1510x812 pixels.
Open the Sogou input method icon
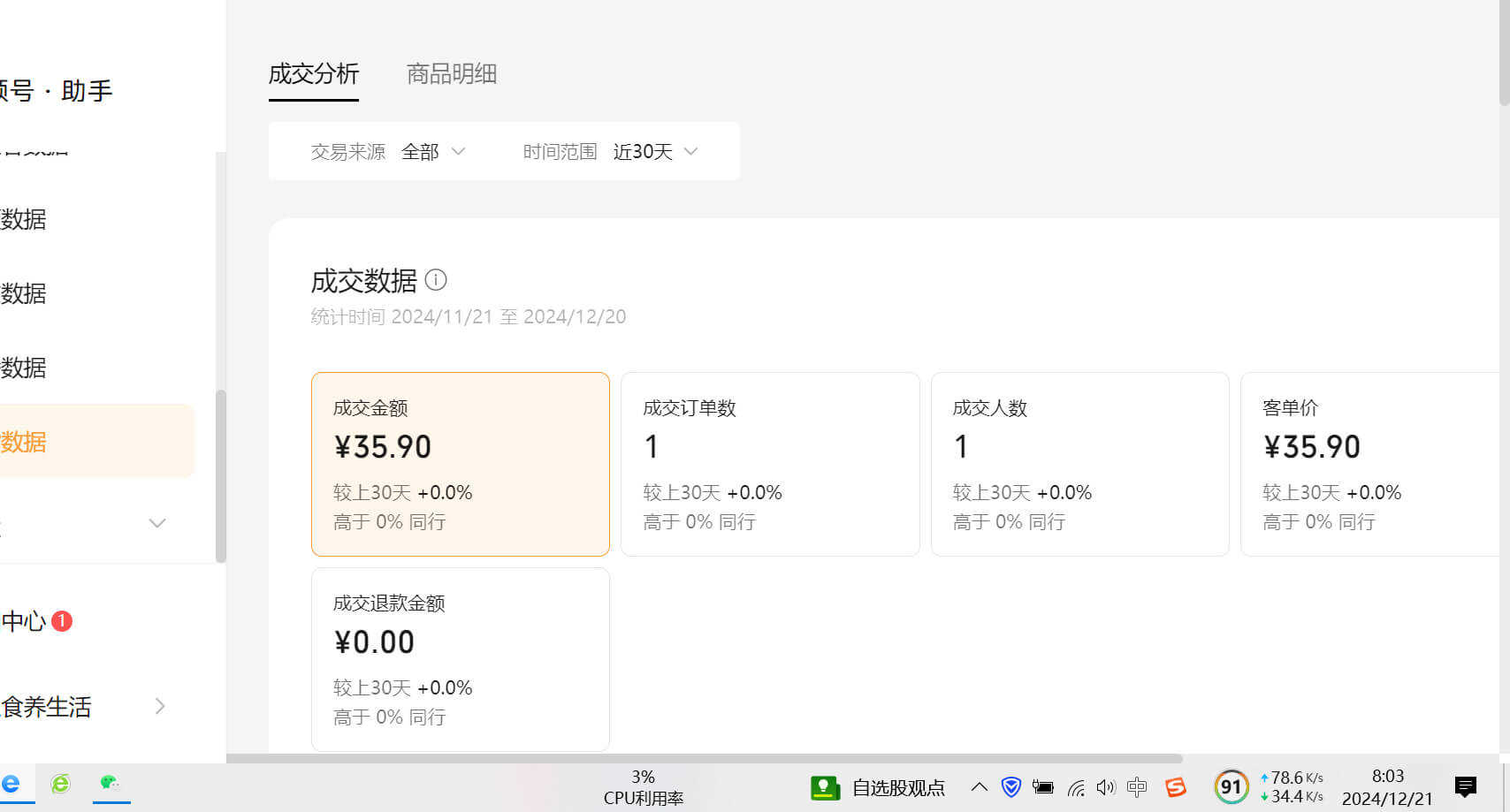click(x=1176, y=786)
